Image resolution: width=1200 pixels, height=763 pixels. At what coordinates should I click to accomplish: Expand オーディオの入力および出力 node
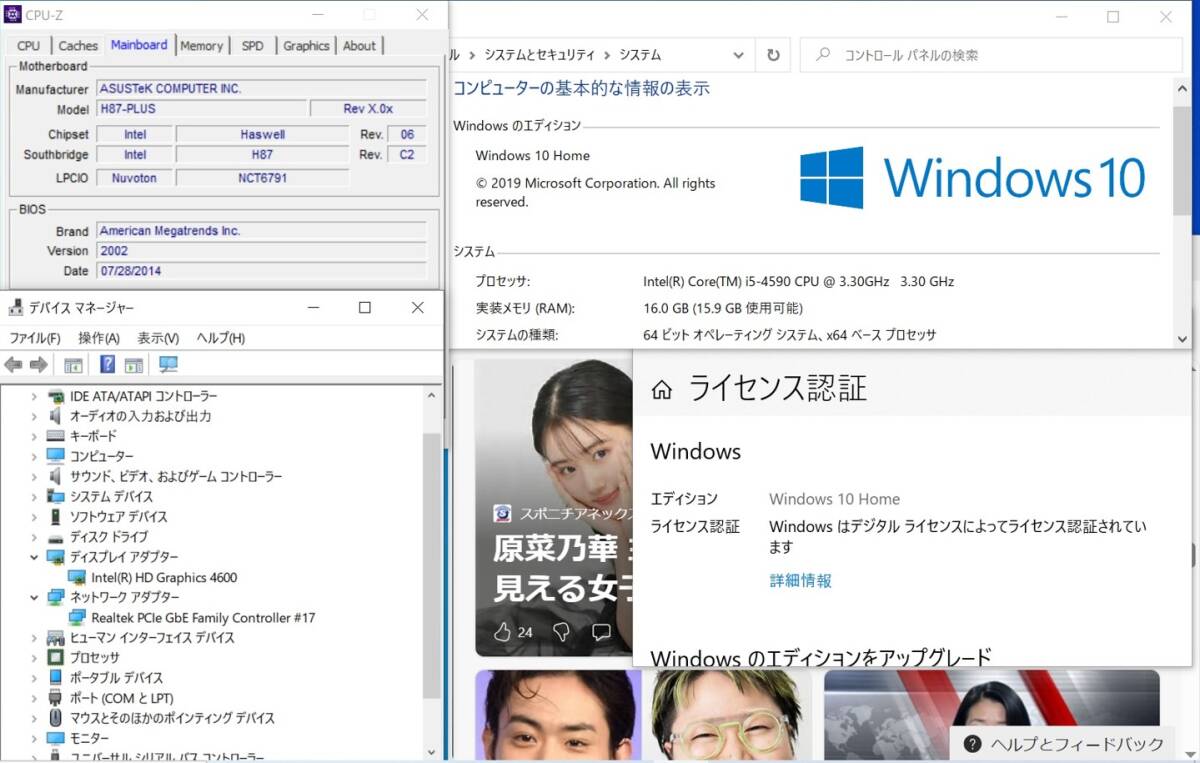pyautogui.click(x=34, y=416)
